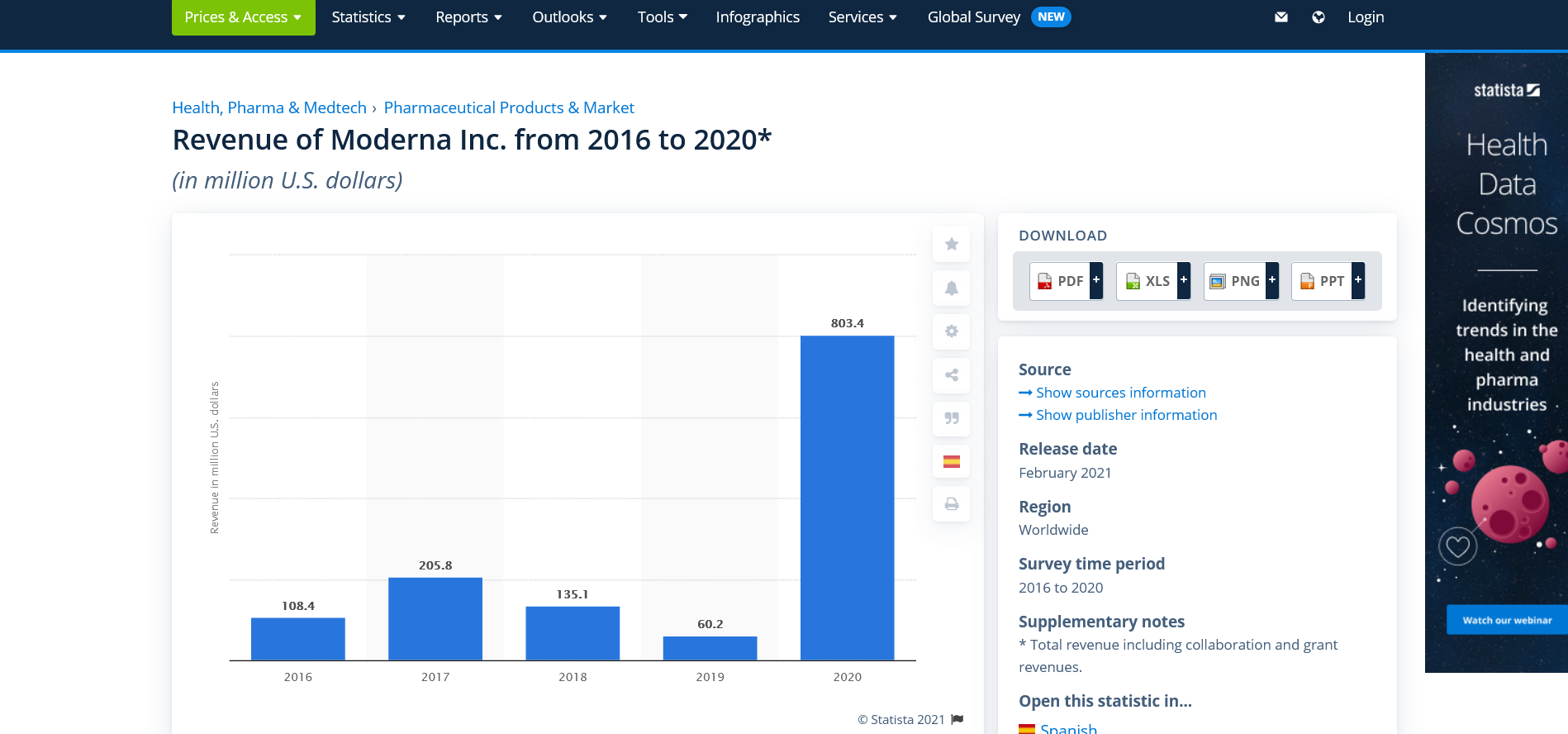Click the PDF file icon

tap(1045, 281)
